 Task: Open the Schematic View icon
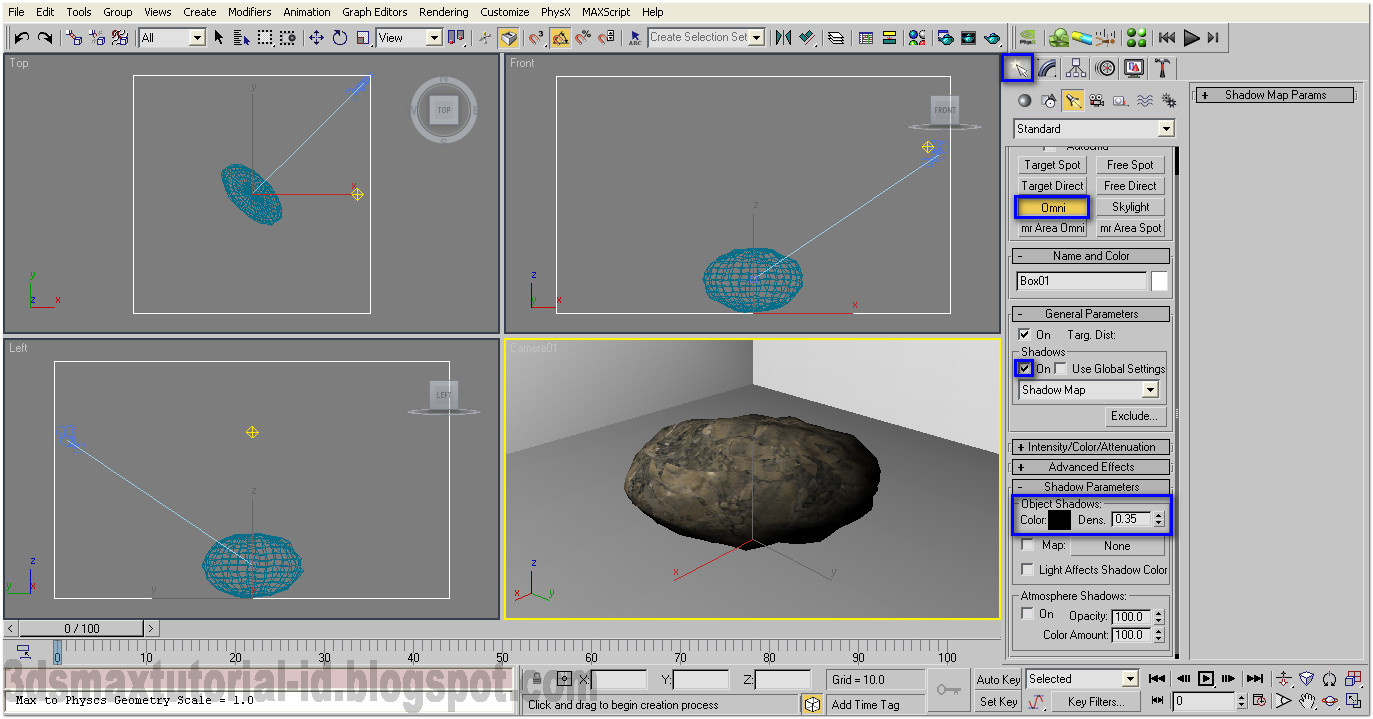click(x=889, y=37)
